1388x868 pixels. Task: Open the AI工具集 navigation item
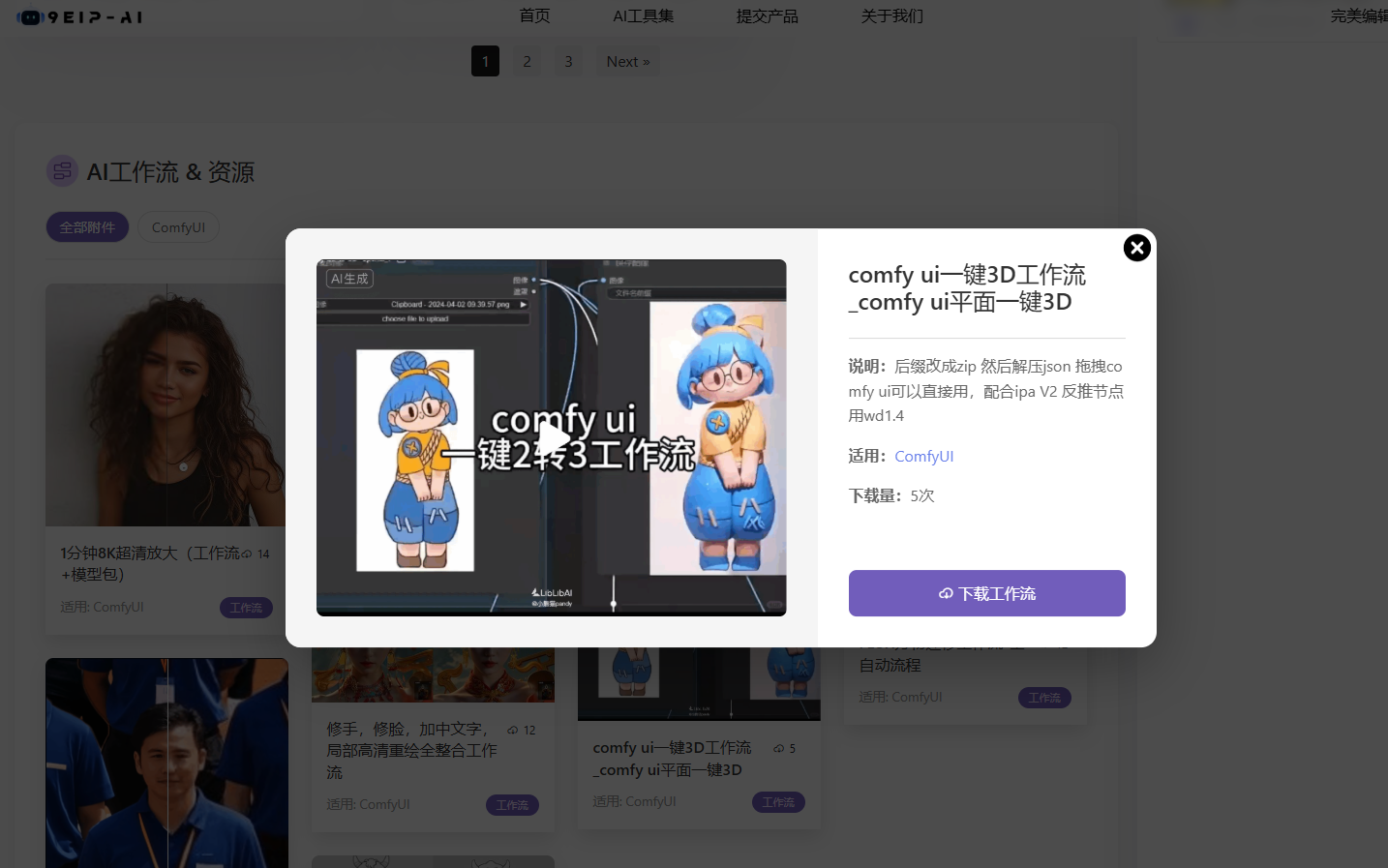(x=643, y=15)
